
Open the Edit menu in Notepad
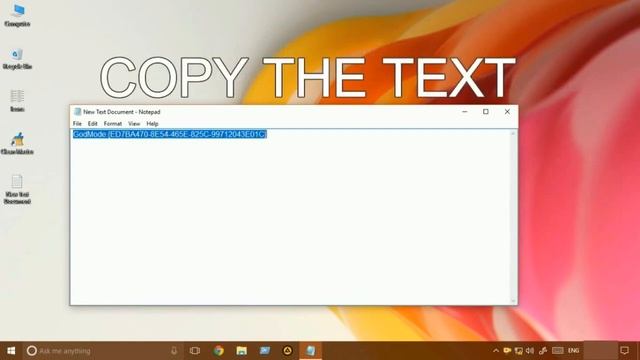coord(93,124)
